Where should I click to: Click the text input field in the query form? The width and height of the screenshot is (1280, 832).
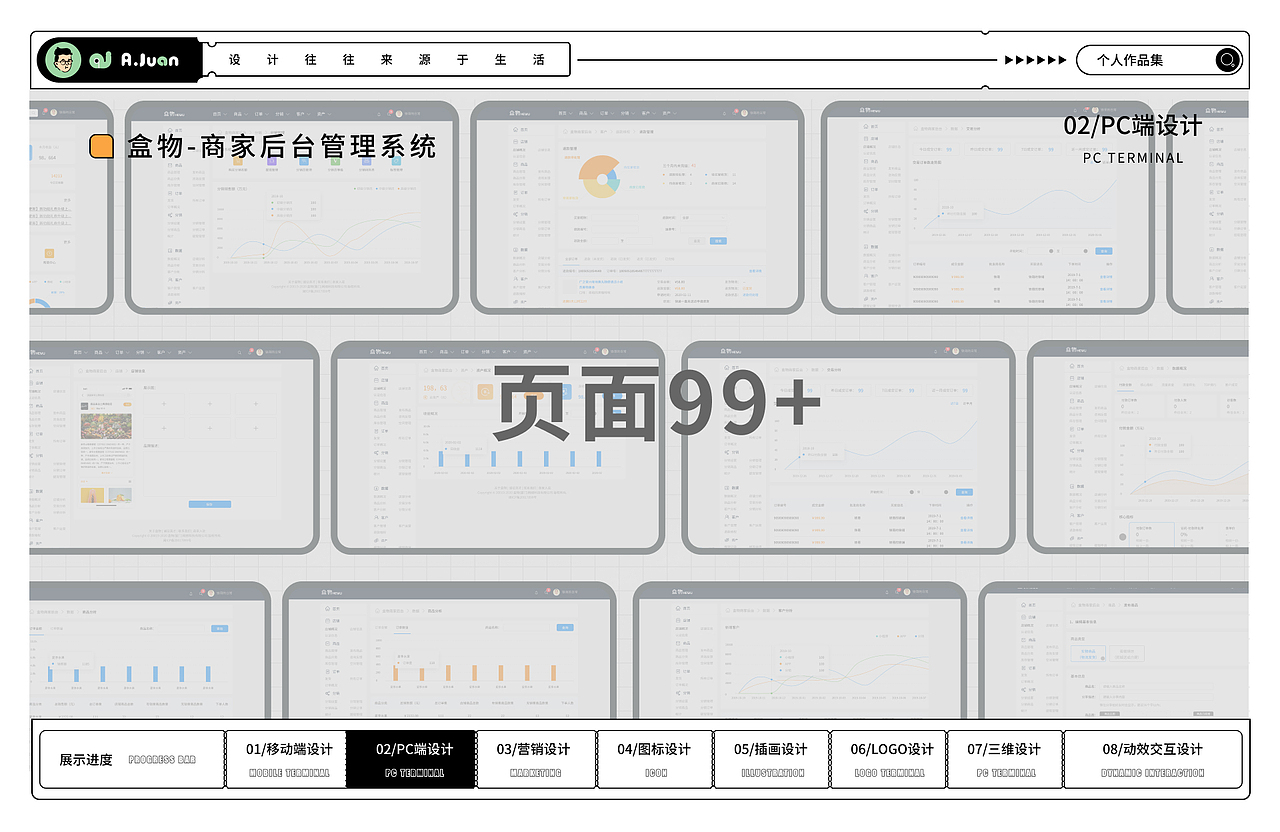(x=615, y=218)
